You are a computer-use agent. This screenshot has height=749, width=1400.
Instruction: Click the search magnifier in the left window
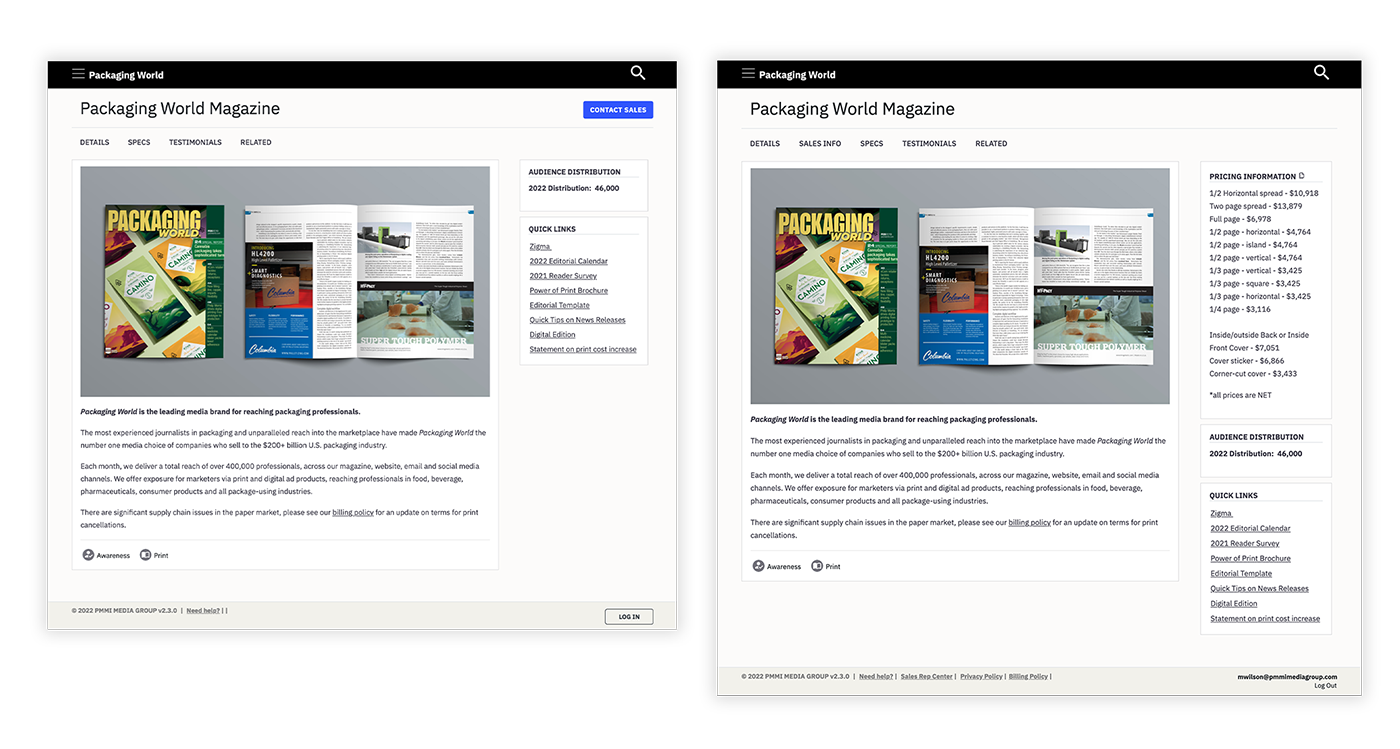(x=638, y=73)
